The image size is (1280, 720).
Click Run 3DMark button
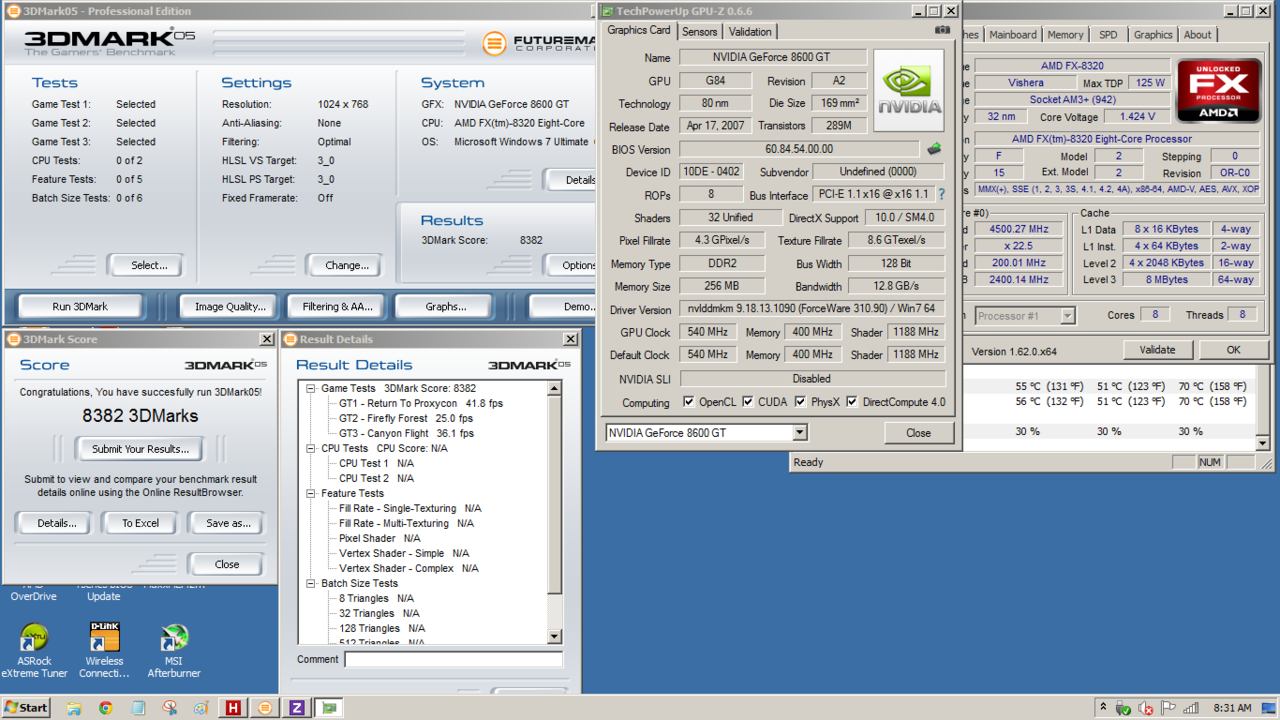pos(79,306)
